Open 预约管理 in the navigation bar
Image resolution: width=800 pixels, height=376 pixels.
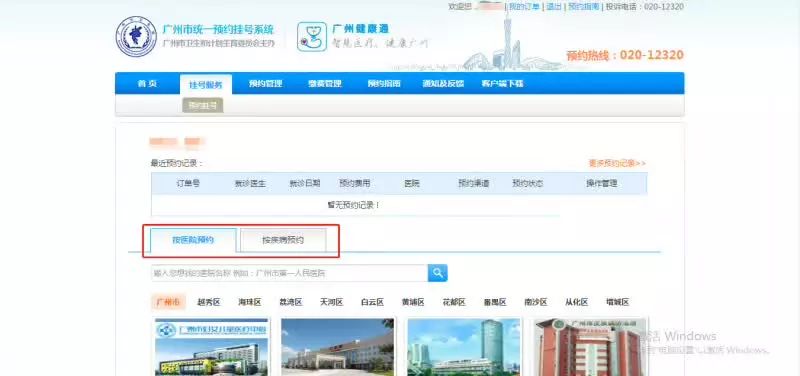click(265, 84)
